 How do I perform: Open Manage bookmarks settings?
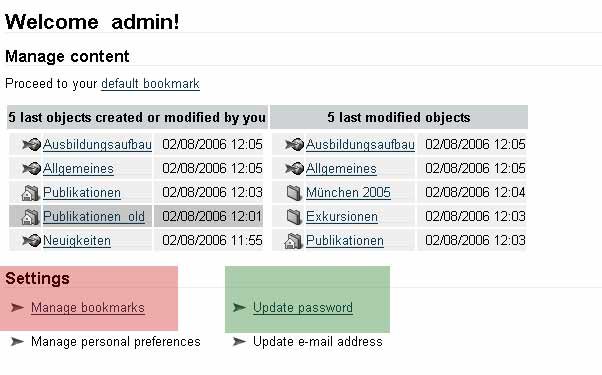88,307
